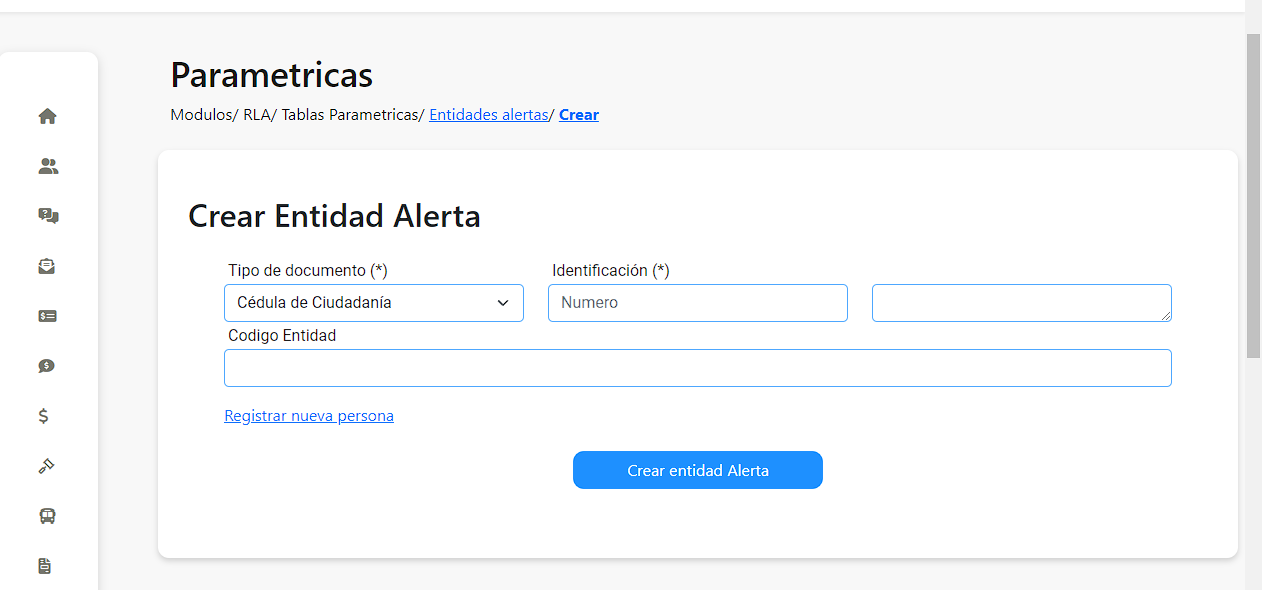Focus the empty resizable text area

(x=1022, y=303)
